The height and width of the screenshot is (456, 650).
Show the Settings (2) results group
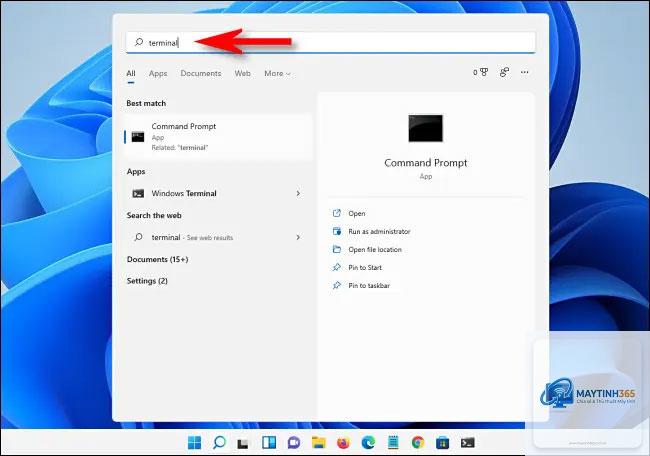coord(147,281)
